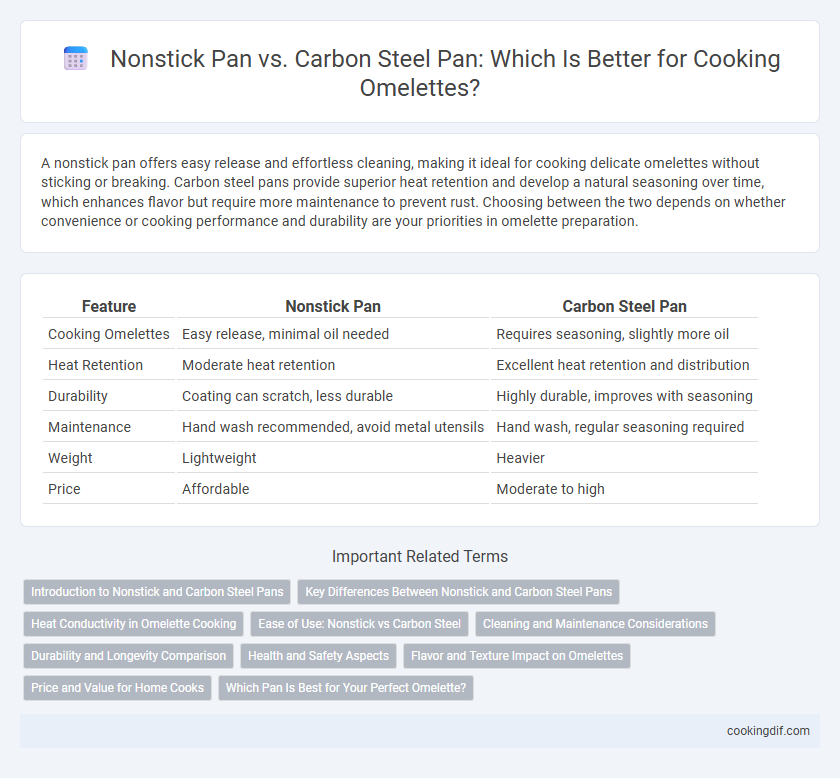Click the intro paragraph about nonstick pans
Viewport: 840px width, 778px height.
(413, 192)
